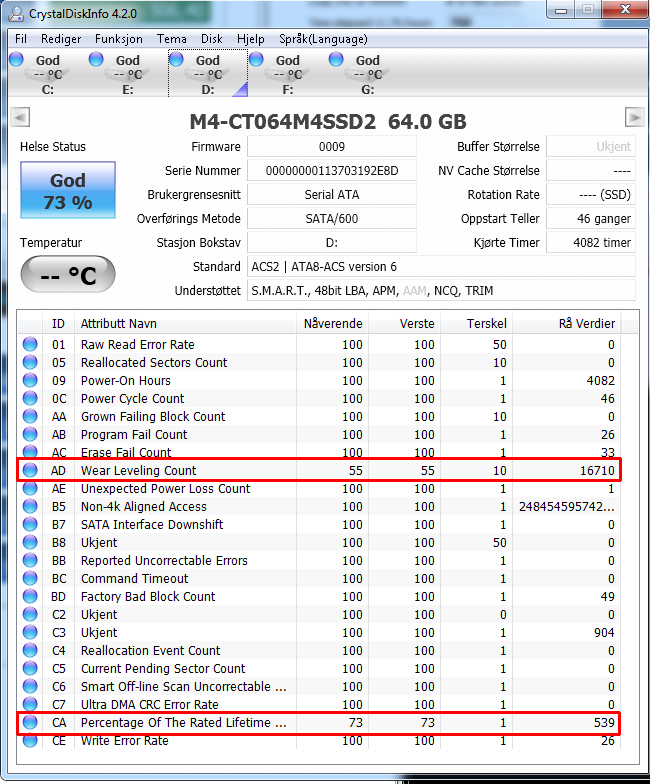Click status orb for Reallocation Event Count
The width and height of the screenshot is (650, 784).
pyautogui.click(x=30, y=650)
